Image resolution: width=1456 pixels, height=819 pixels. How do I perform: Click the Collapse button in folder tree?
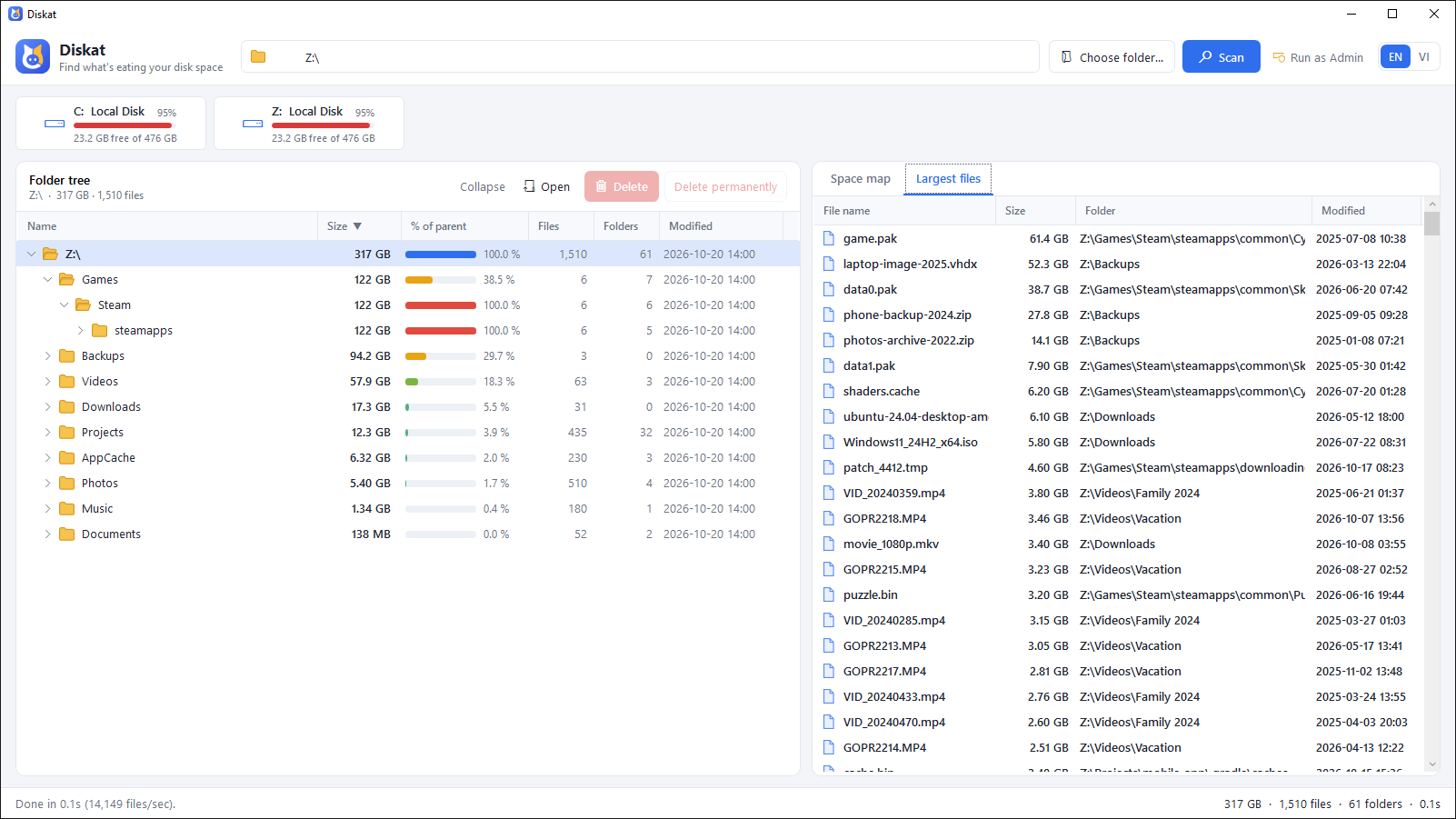click(482, 186)
